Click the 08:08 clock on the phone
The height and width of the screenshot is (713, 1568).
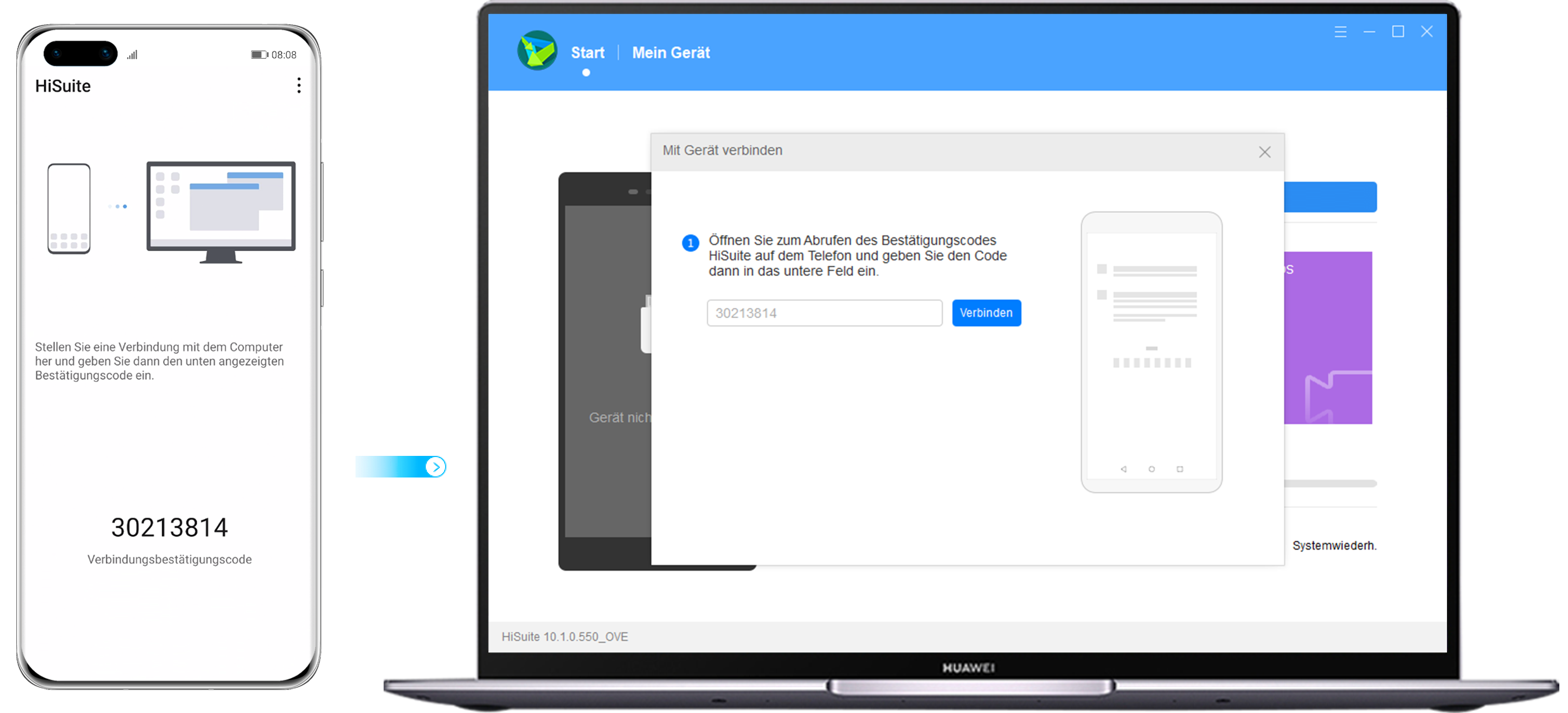(x=284, y=55)
